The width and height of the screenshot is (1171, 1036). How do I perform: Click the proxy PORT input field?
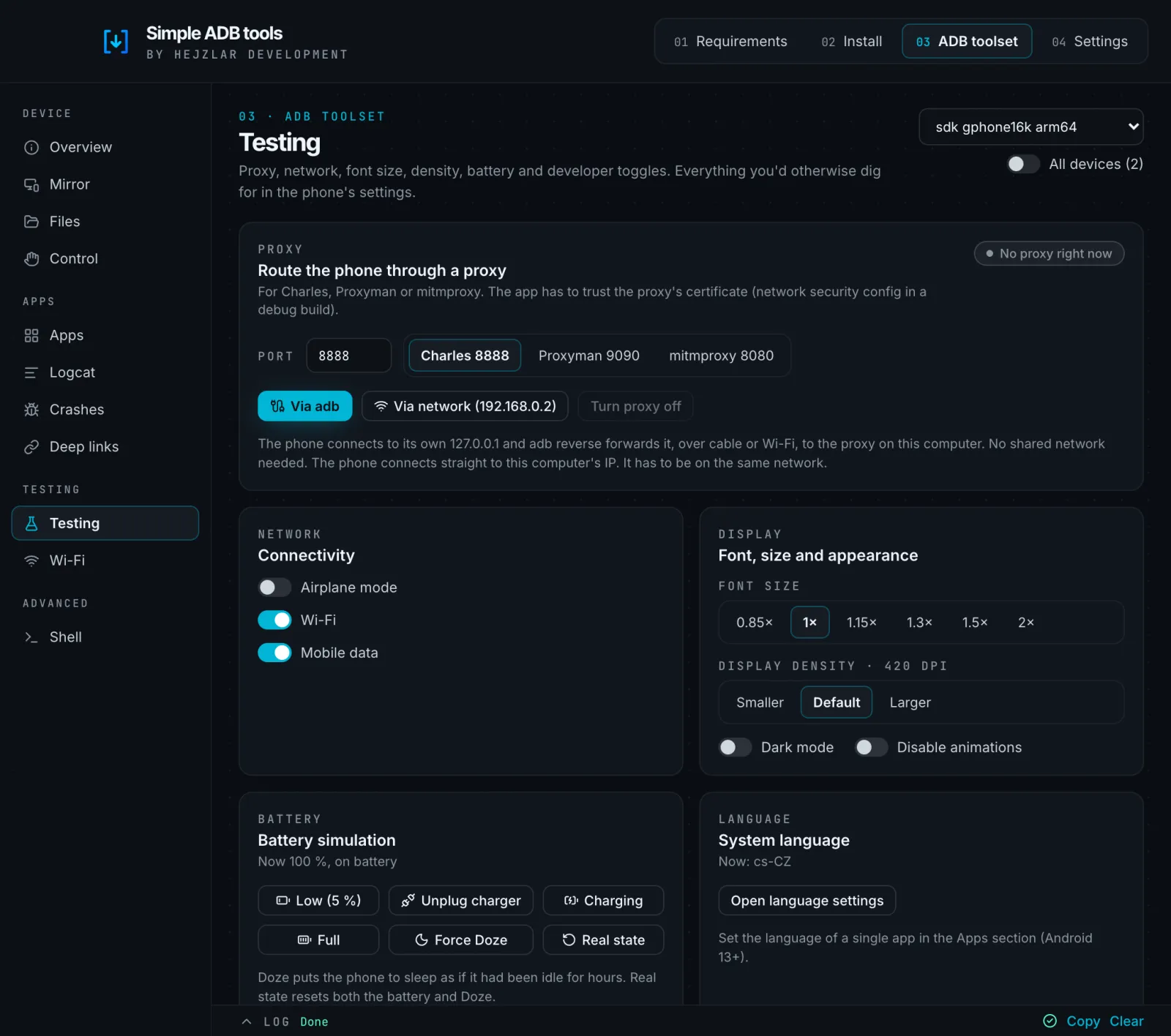(348, 356)
